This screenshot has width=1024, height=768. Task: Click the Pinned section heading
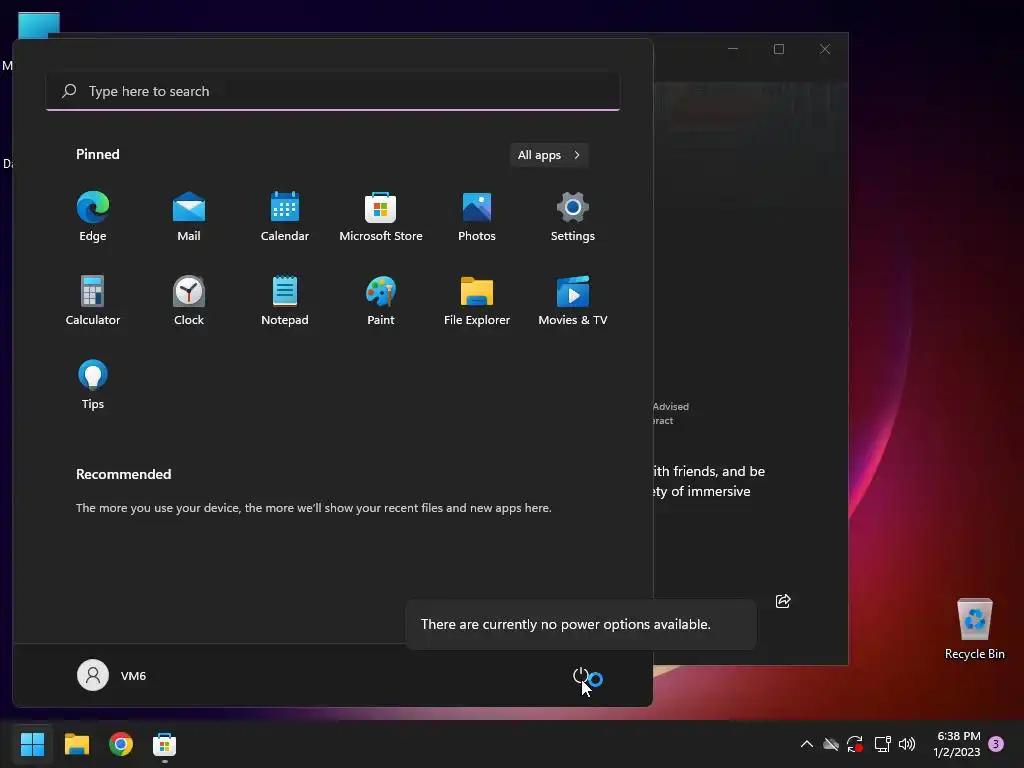(x=98, y=154)
